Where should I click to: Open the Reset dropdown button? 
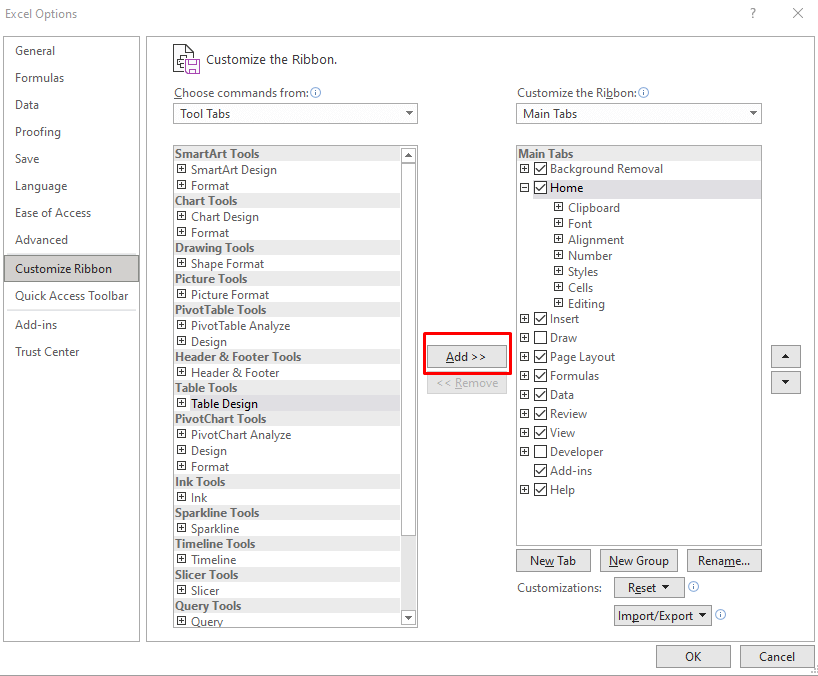[649, 588]
